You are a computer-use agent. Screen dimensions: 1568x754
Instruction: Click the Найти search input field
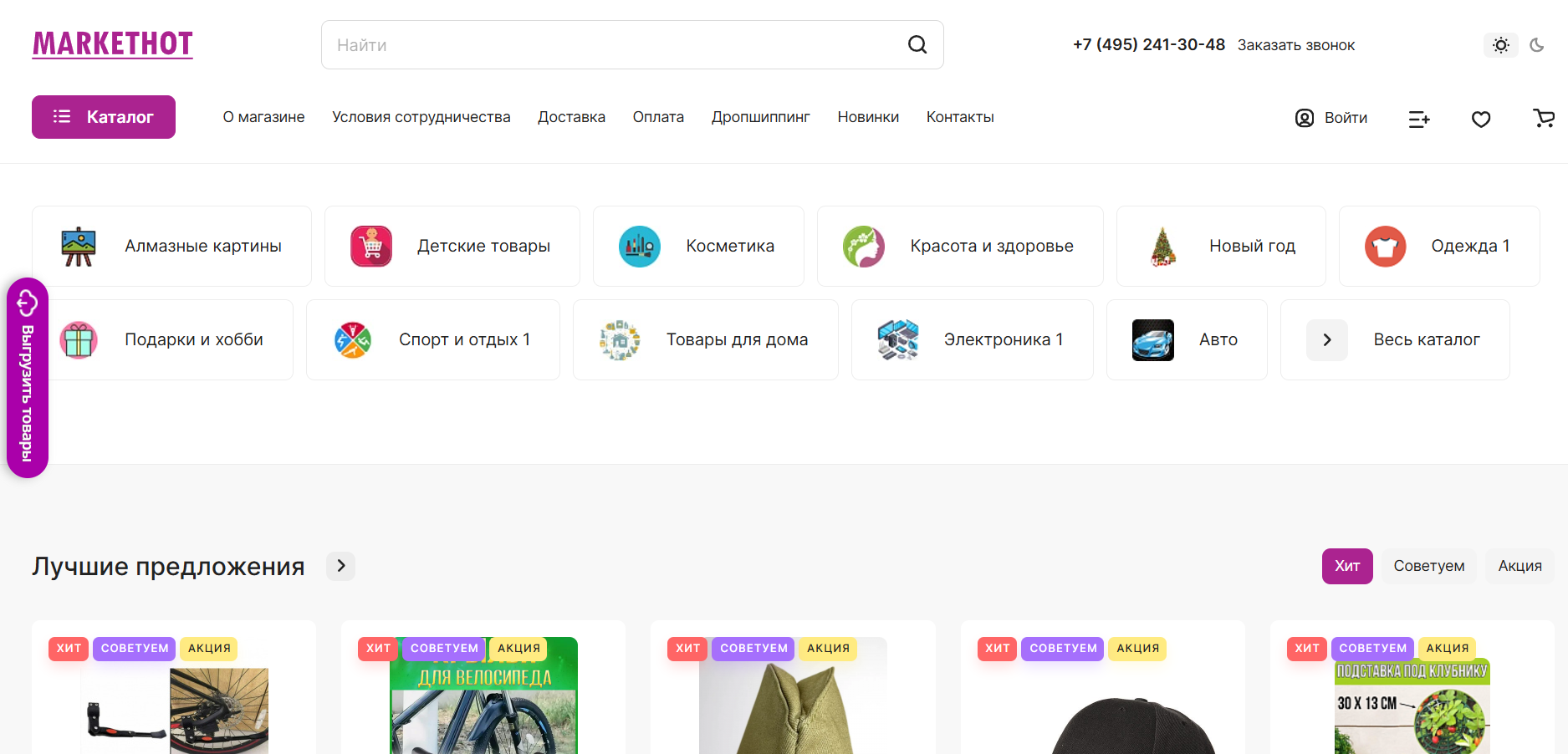pyautogui.click(x=585, y=44)
